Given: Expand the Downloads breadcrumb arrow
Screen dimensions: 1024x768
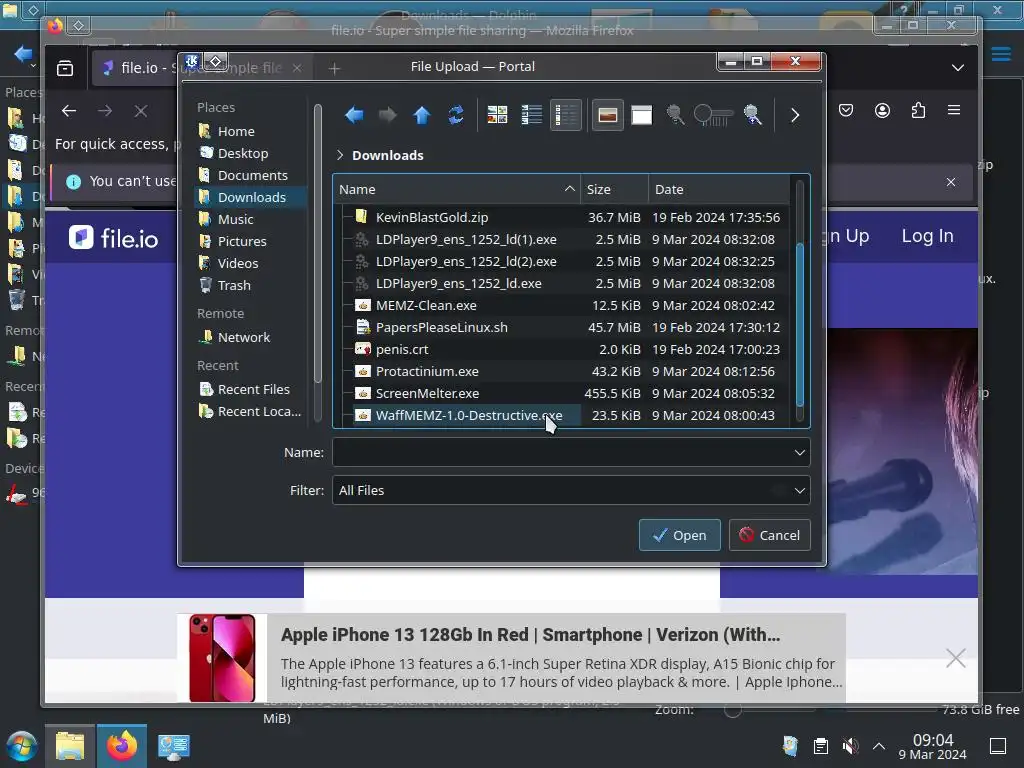Looking at the screenshot, I should coord(340,155).
